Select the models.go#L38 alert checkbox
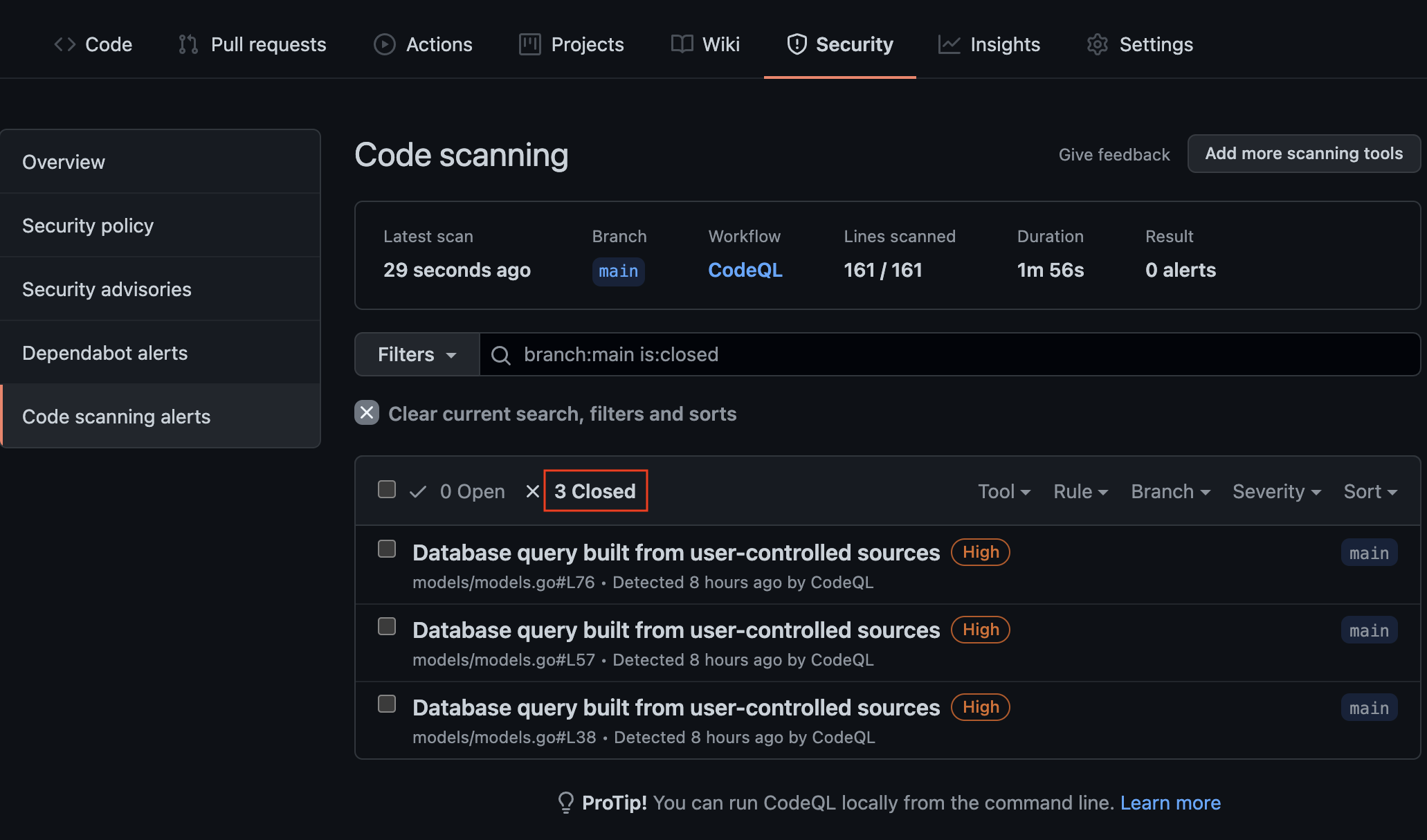This screenshot has width=1427, height=840. point(387,704)
